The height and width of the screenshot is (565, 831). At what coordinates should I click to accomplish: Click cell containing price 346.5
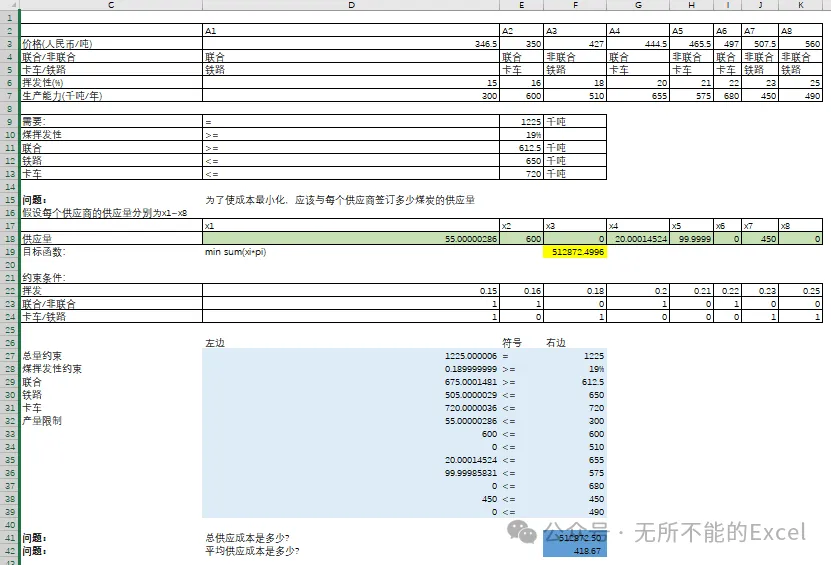pos(351,43)
